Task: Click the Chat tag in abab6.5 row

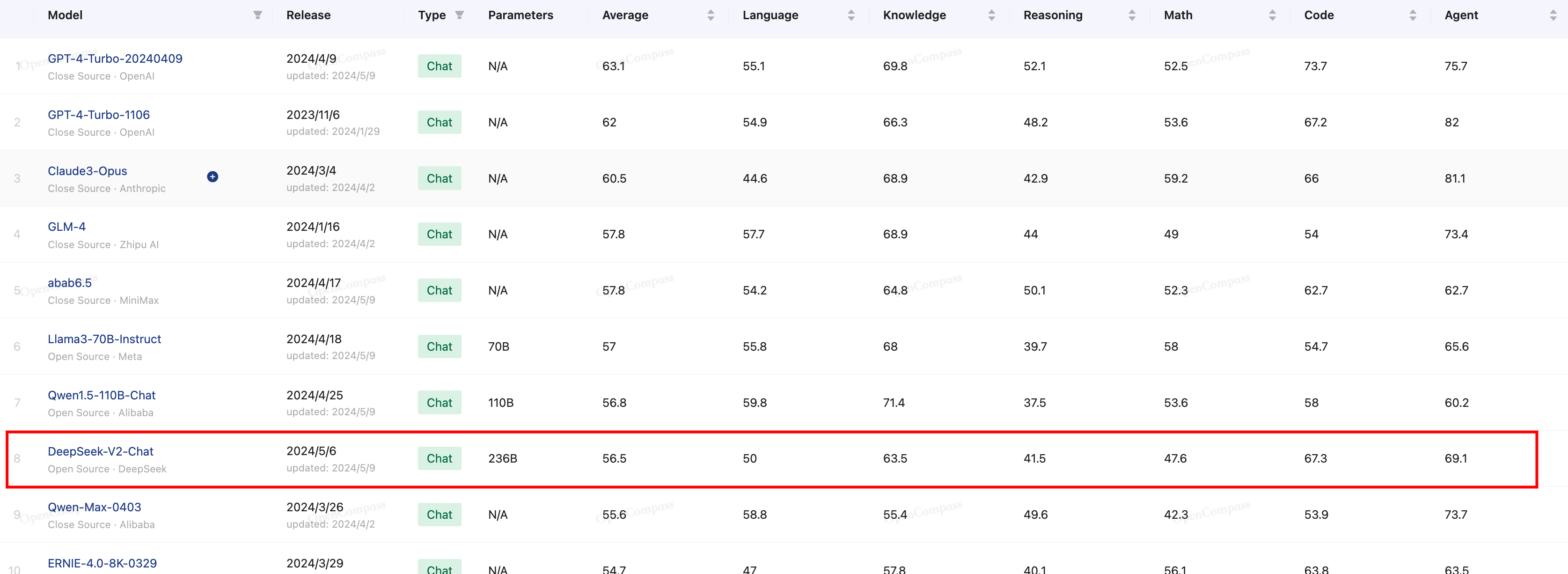Action: [x=439, y=290]
